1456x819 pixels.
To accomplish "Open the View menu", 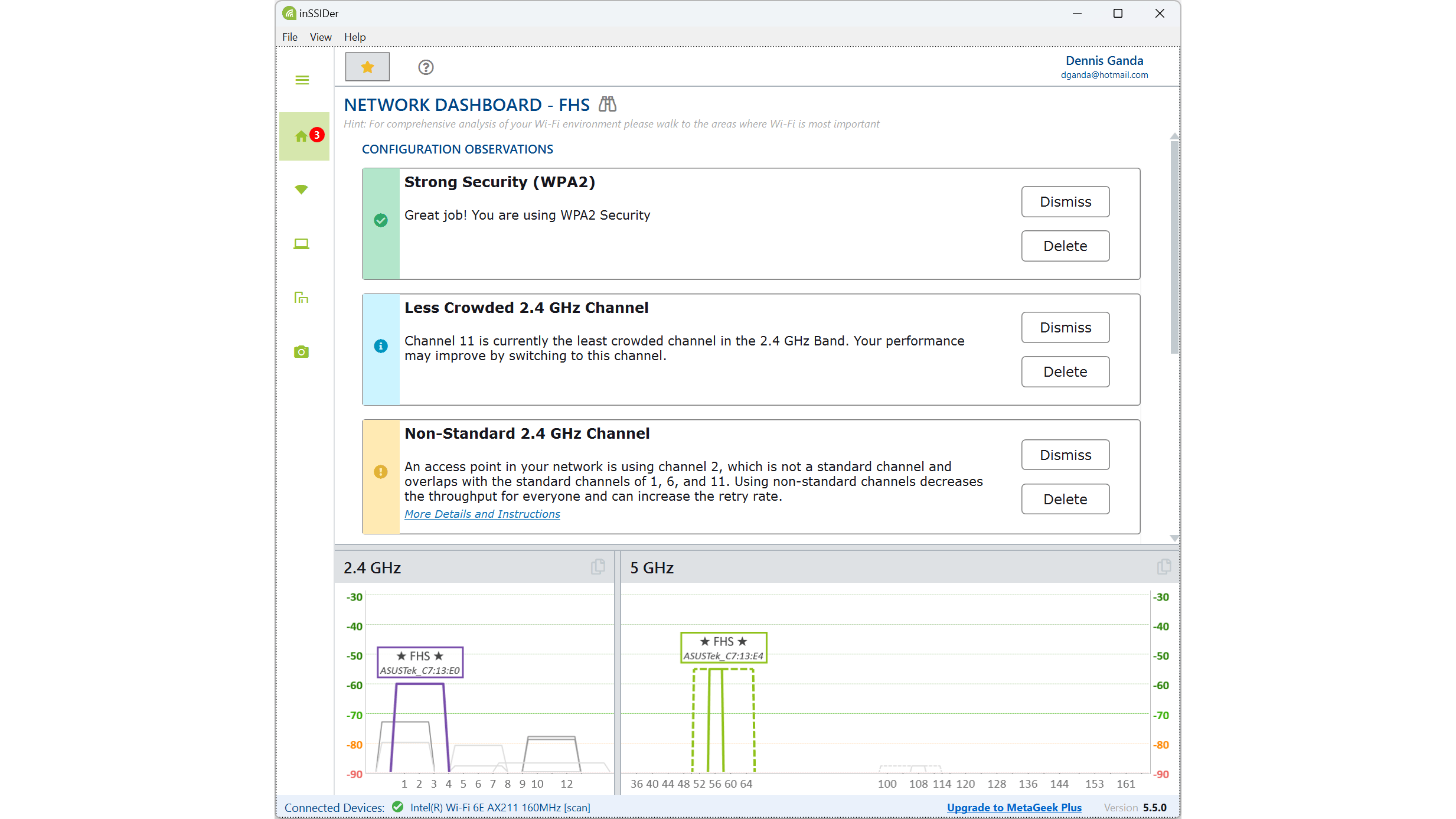I will (321, 37).
